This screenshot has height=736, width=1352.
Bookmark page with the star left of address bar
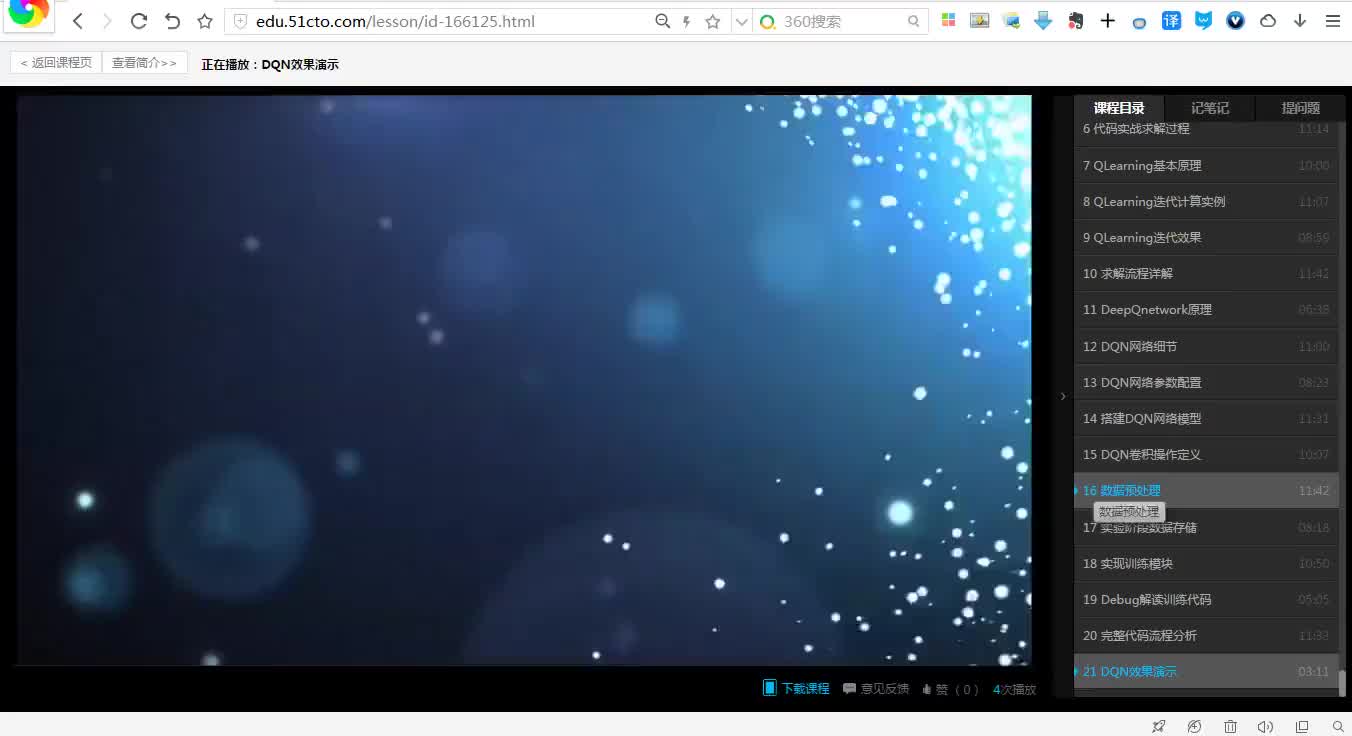point(205,21)
